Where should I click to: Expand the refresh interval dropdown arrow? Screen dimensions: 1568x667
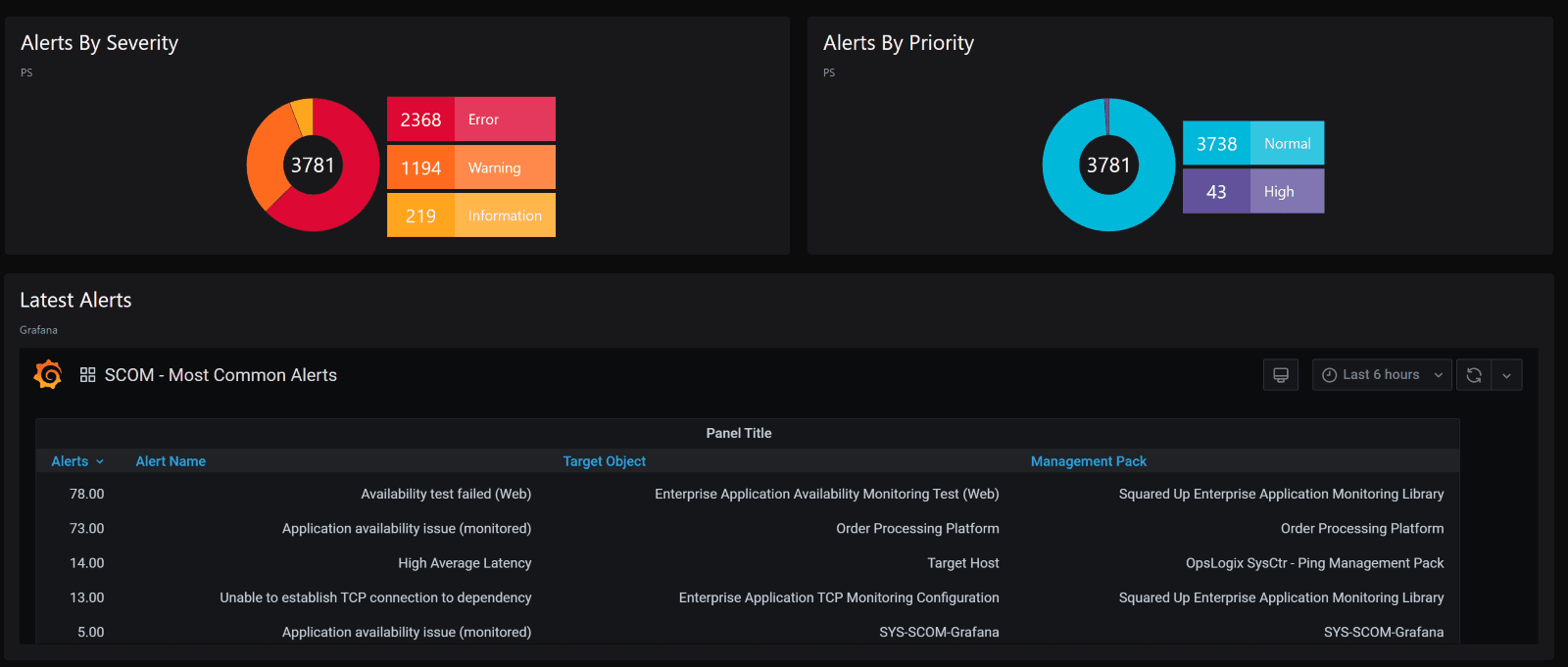tap(1506, 375)
